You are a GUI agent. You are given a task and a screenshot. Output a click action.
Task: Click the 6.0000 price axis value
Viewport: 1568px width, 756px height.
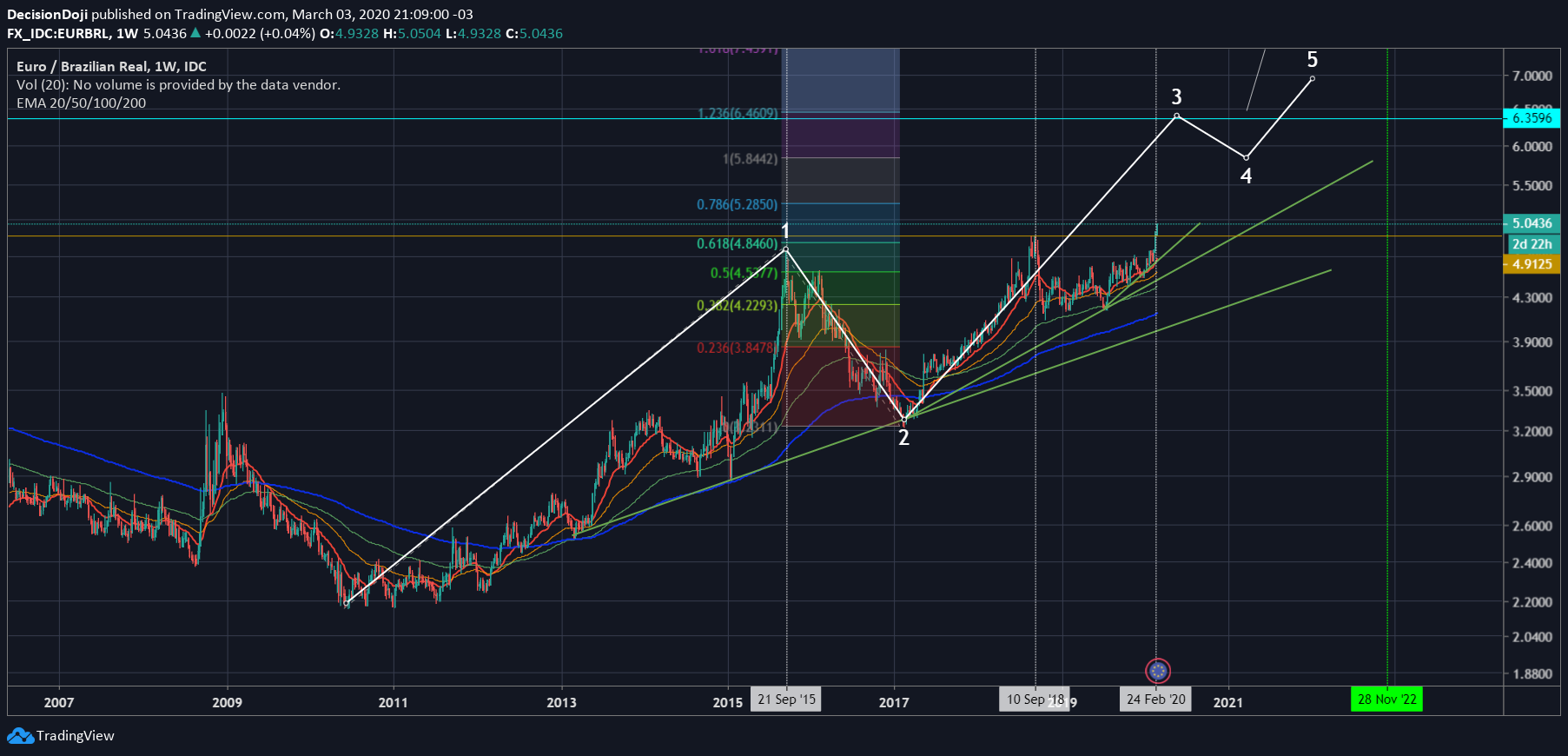pos(1532,146)
